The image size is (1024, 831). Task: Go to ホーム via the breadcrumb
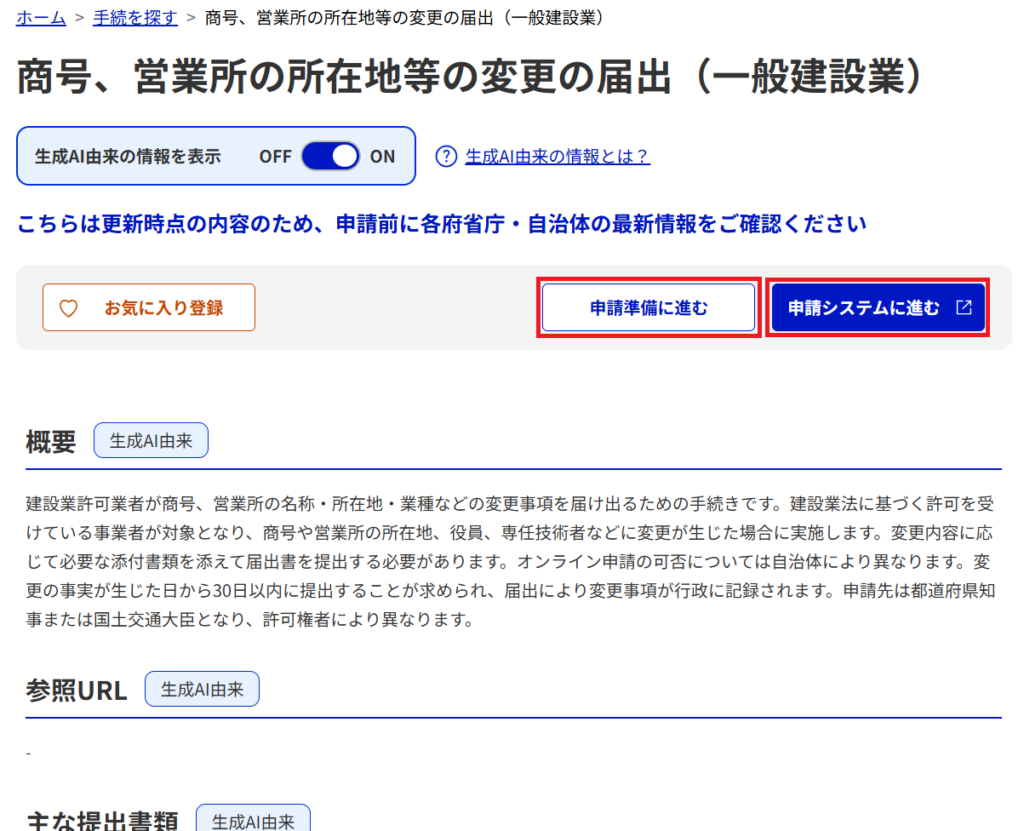coord(41,18)
